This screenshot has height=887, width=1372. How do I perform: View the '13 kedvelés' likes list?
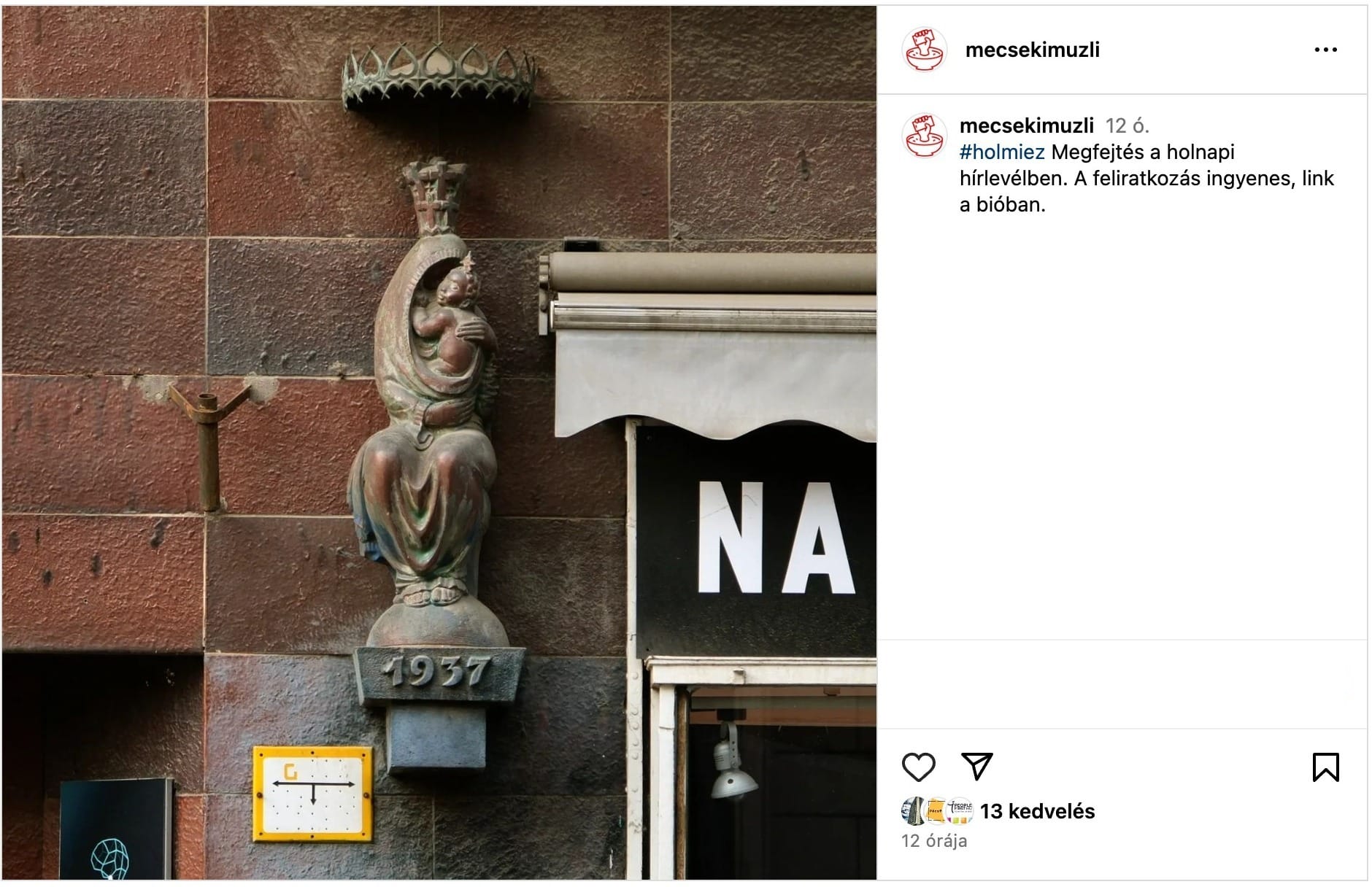coord(1037,811)
